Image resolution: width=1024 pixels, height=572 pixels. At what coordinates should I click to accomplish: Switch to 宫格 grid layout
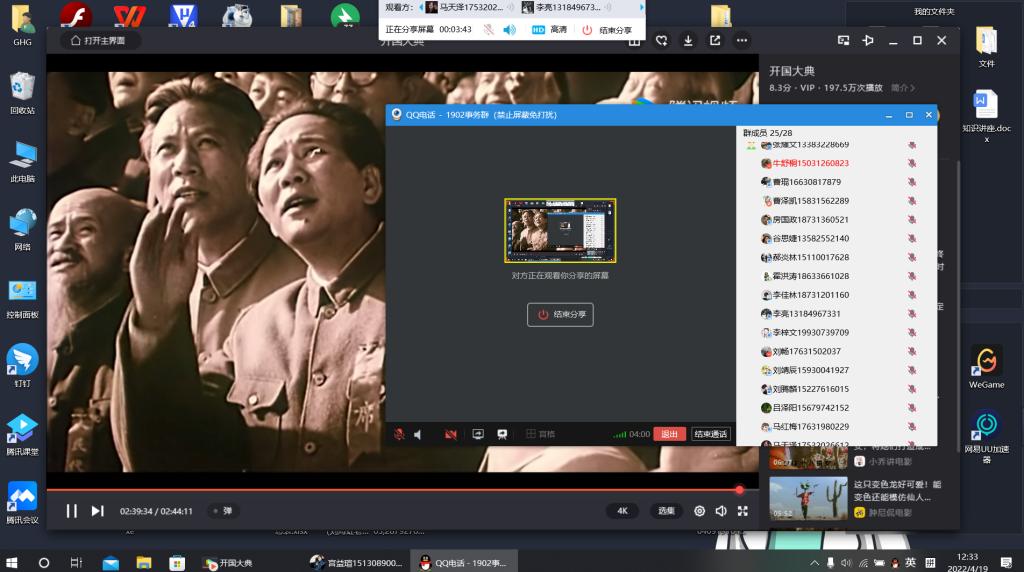coord(540,434)
